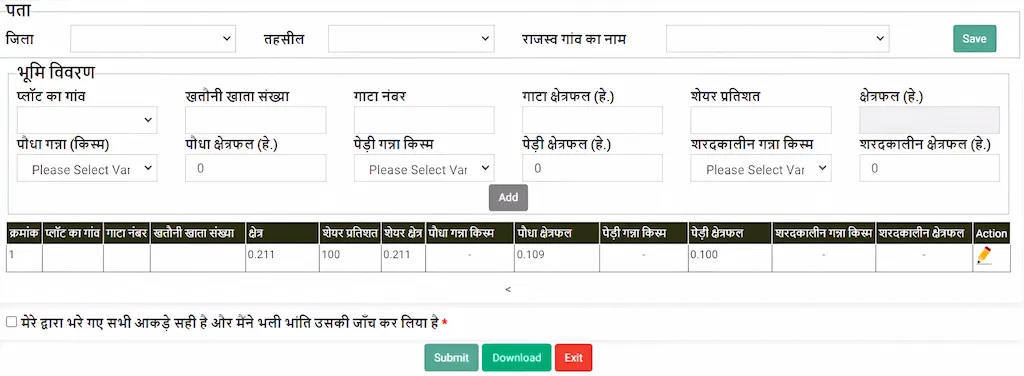Click the Action column header
1024x376 pixels.
coord(991,233)
